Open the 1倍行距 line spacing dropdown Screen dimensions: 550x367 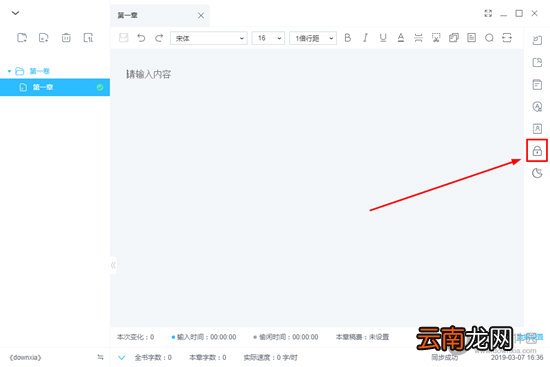pyautogui.click(x=313, y=38)
